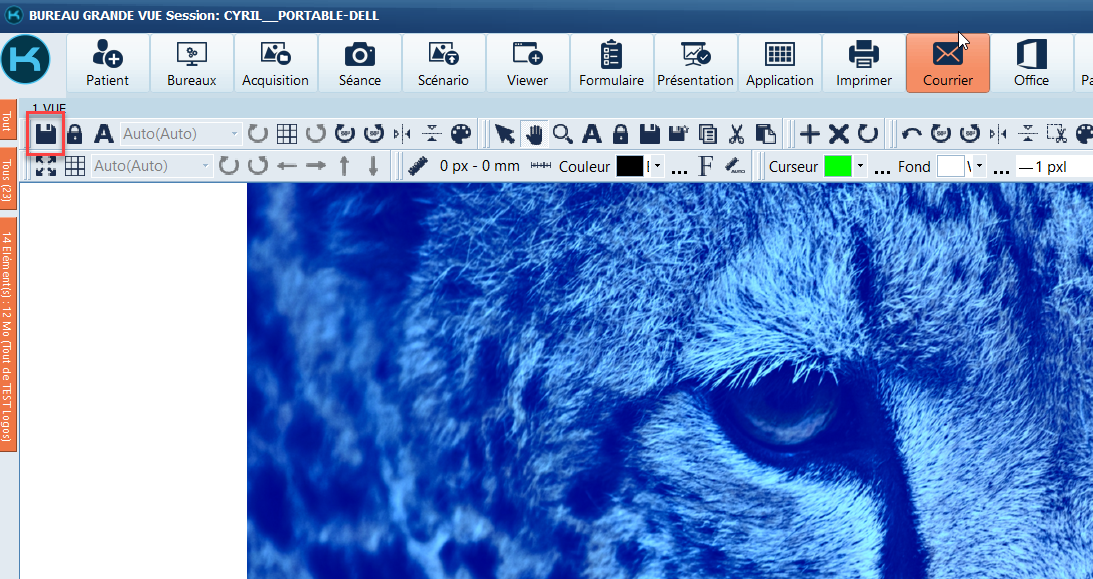Click the fullscreen expand arrows icon
This screenshot has width=1093, height=579.
tap(46, 166)
